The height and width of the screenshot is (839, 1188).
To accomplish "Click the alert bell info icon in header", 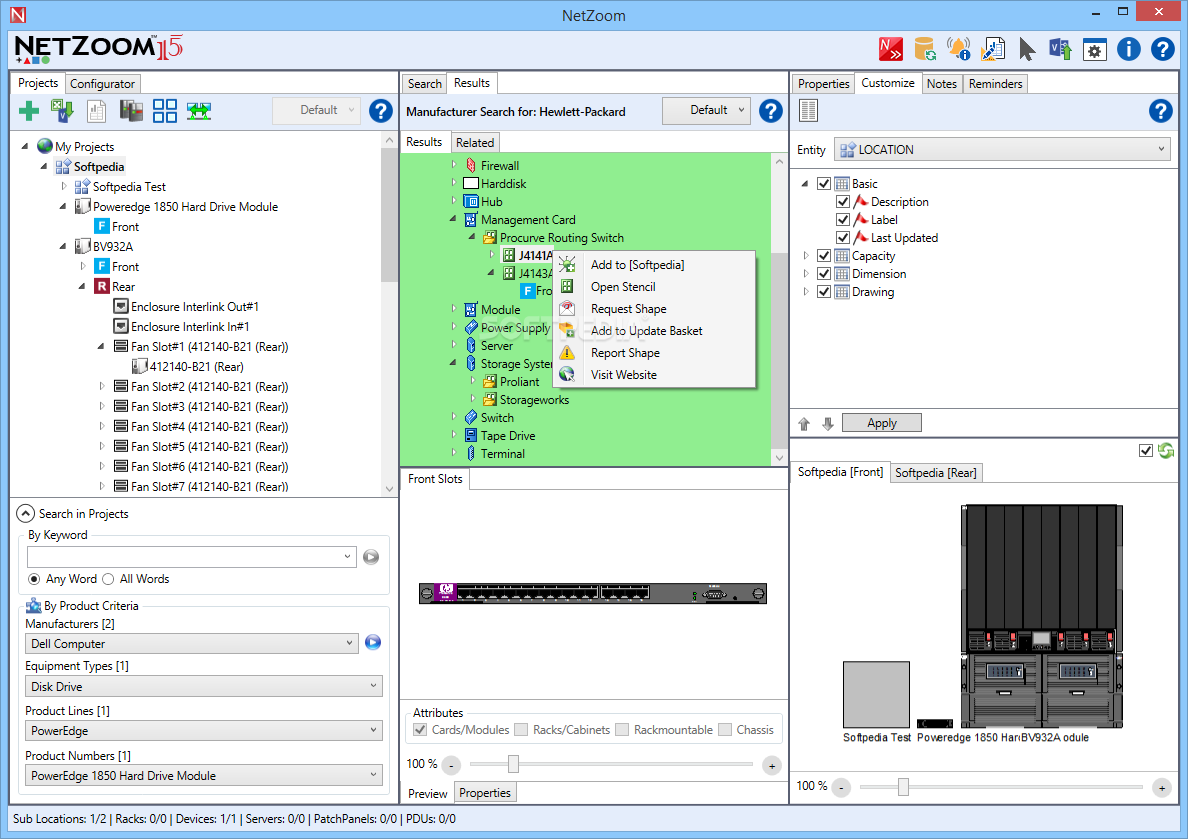I will [958, 49].
